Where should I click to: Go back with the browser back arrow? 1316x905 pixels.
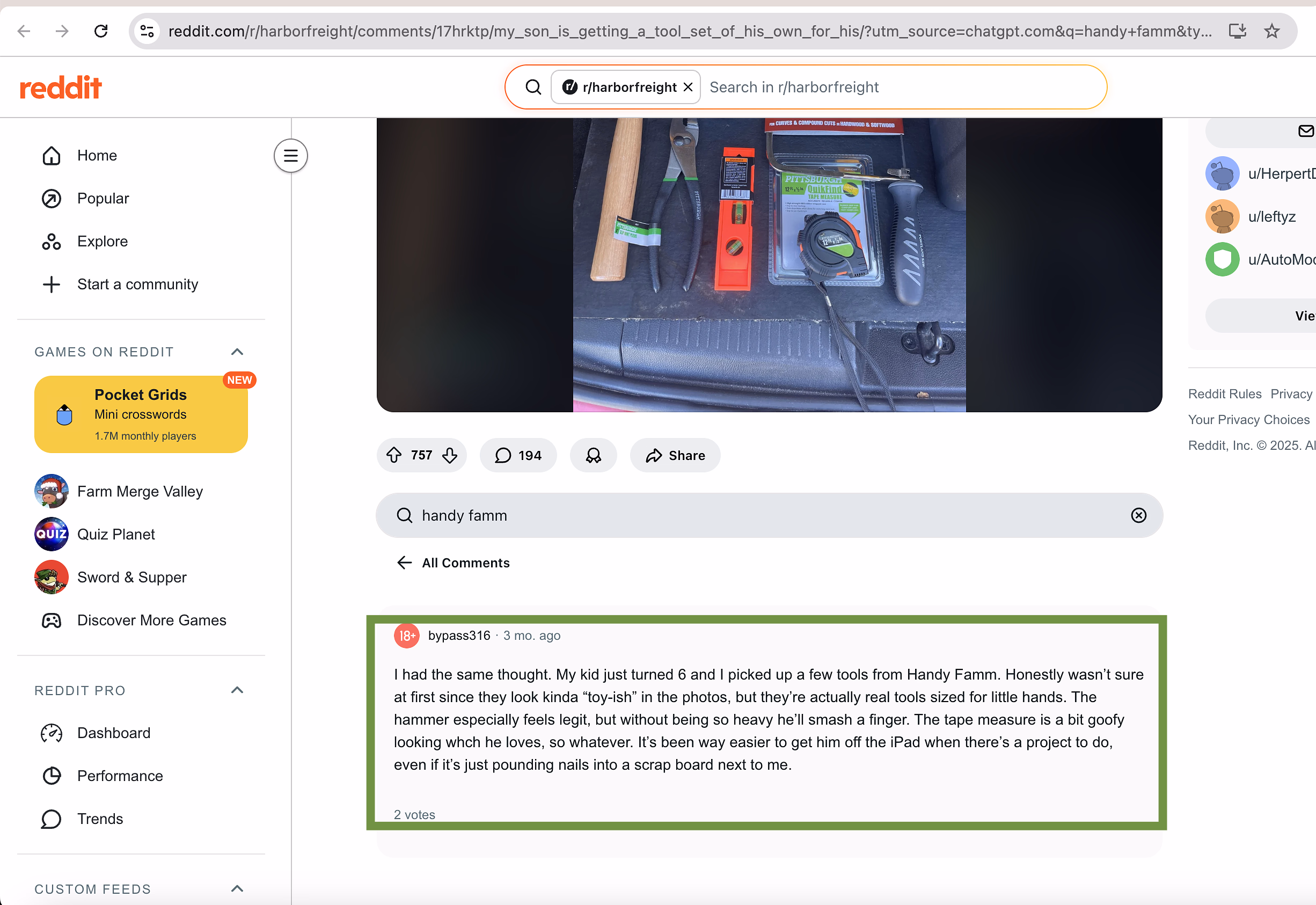pos(24,31)
